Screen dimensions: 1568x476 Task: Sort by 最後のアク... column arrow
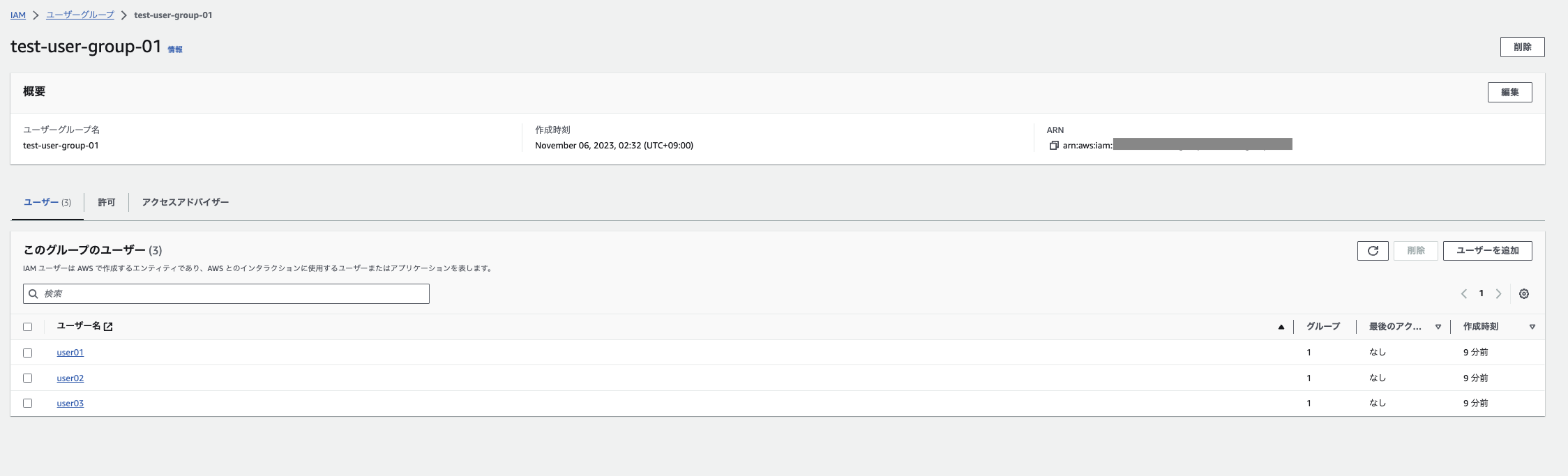point(1438,327)
